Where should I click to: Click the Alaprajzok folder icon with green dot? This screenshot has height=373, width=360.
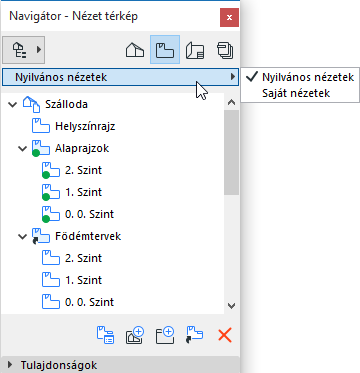(41, 148)
